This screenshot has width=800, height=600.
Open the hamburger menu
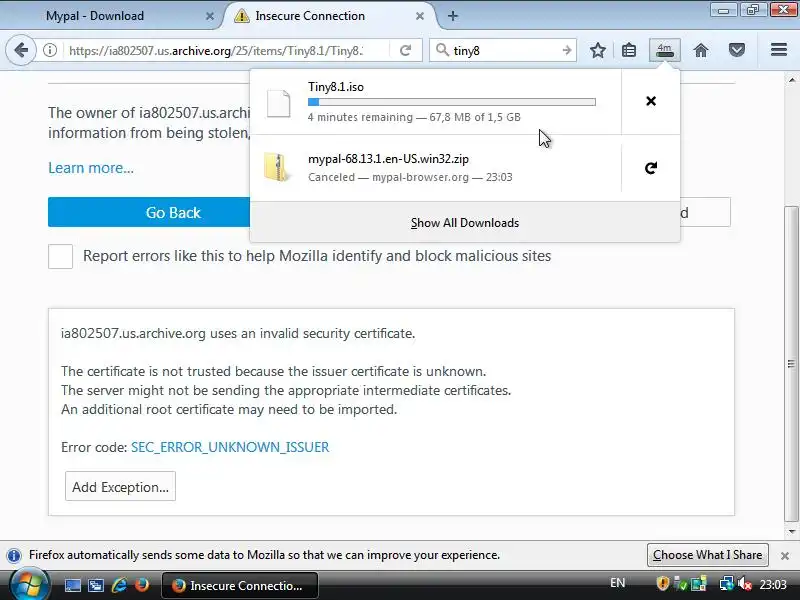(x=779, y=49)
